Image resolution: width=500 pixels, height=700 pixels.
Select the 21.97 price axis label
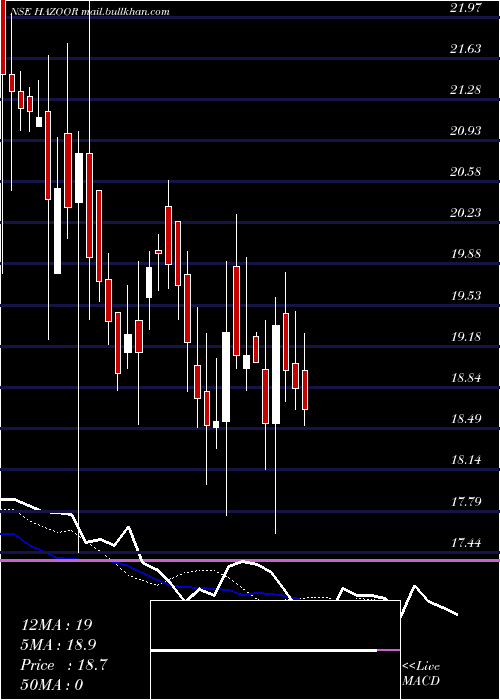[466, 7]
